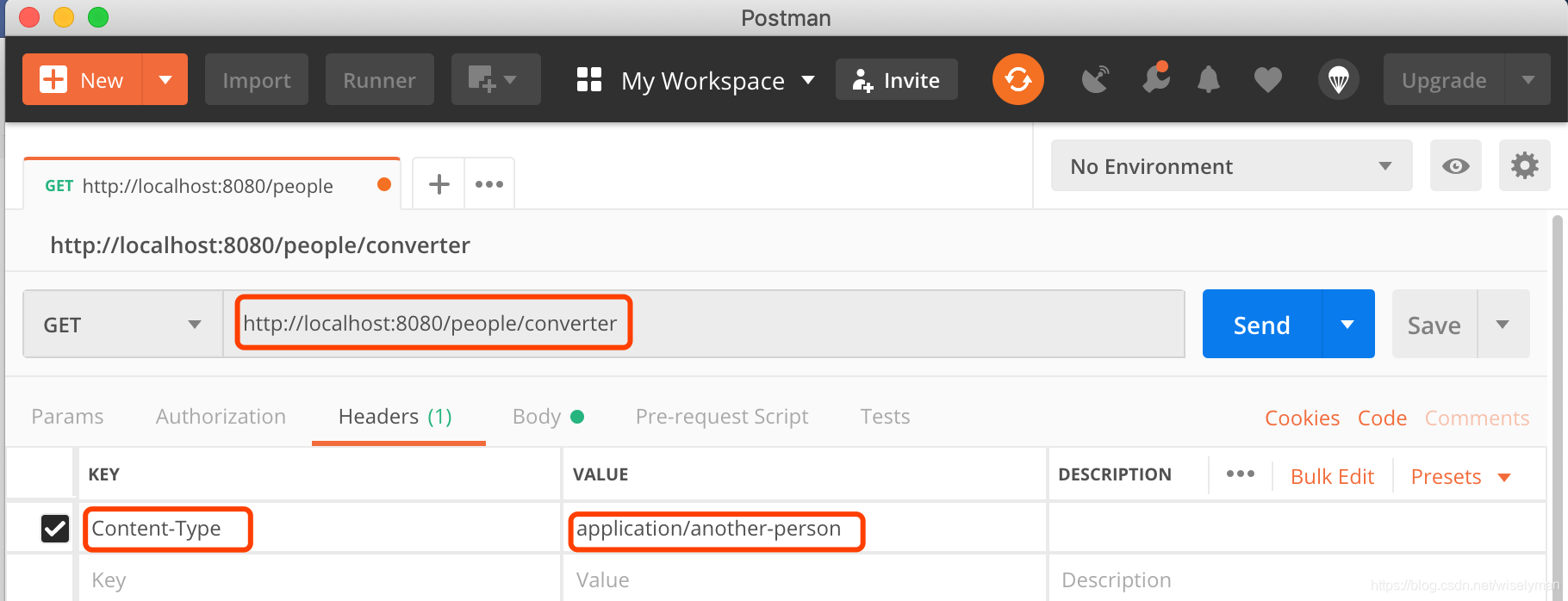Open the Presets dropdown
Screen dimensions: 1568x601
pos(1461,477)
